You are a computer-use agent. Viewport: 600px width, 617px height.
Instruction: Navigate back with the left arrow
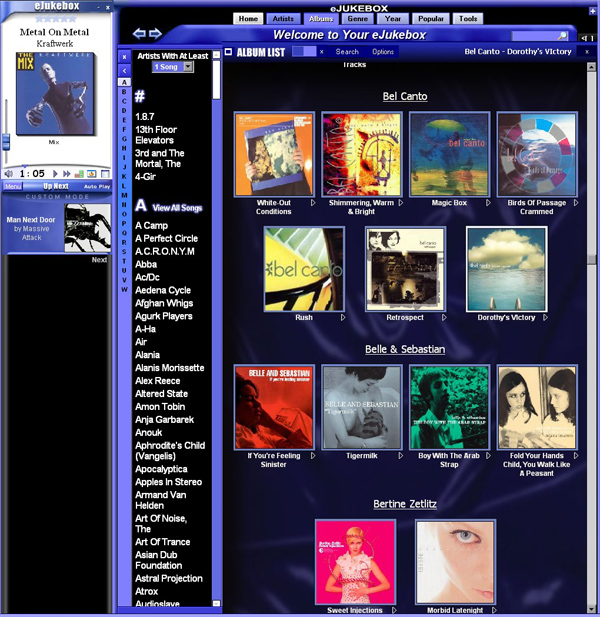(139, 34)
